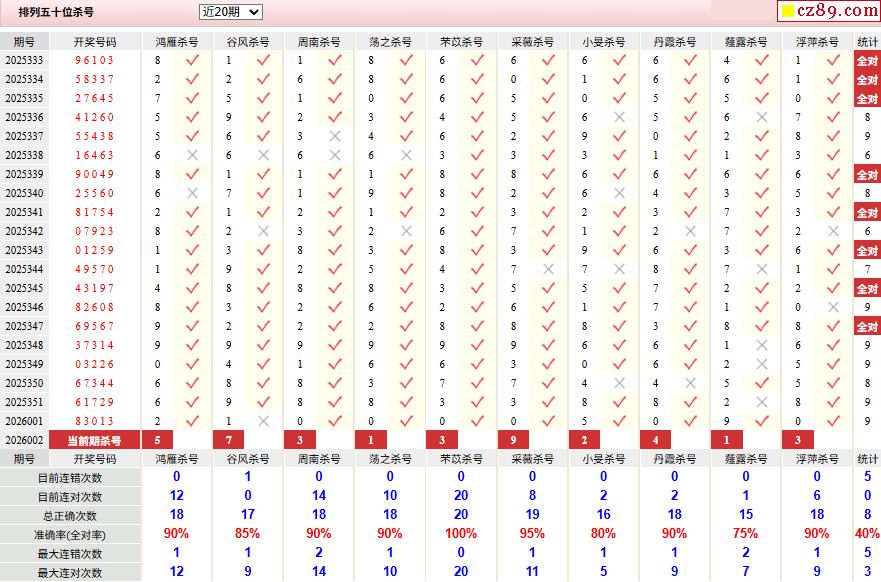Click the 最大连对次数 row label
The height and width of the screenshot is (582, 881).
coord(70,572)
